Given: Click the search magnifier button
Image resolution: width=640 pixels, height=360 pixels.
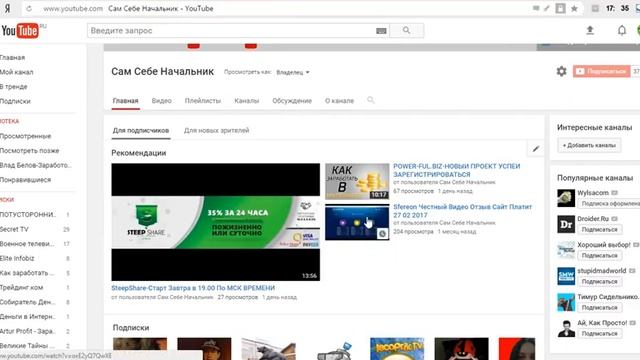Looking at the screenshot, I should (407, 30).
